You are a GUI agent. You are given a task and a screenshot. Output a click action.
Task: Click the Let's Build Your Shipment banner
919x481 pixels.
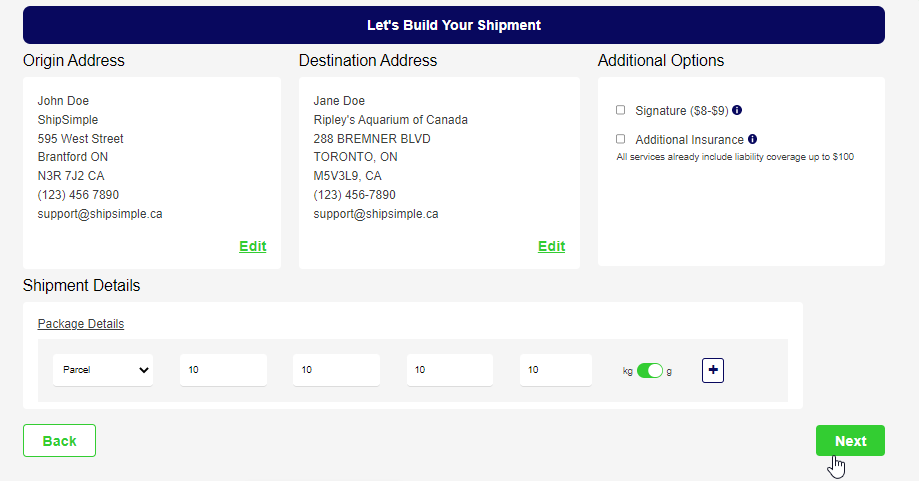tap(454, 25)
